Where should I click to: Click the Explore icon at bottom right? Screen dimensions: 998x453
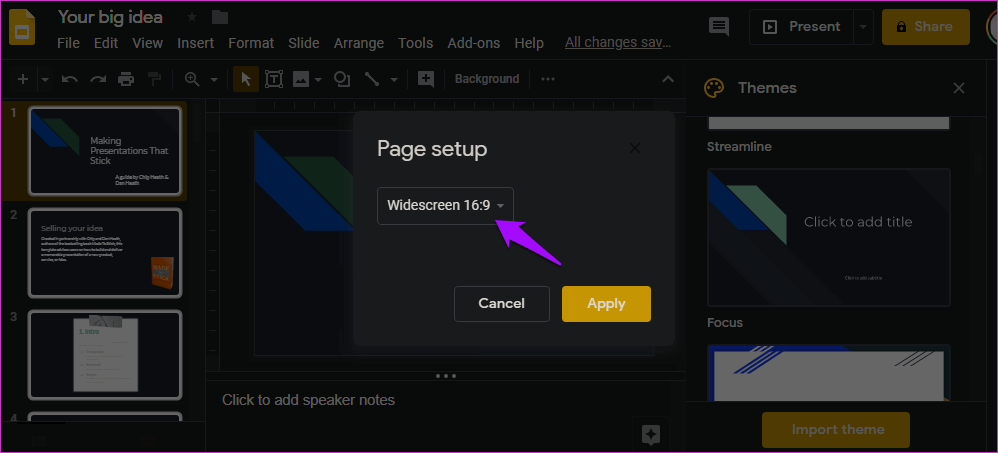[x=651, y=435]
